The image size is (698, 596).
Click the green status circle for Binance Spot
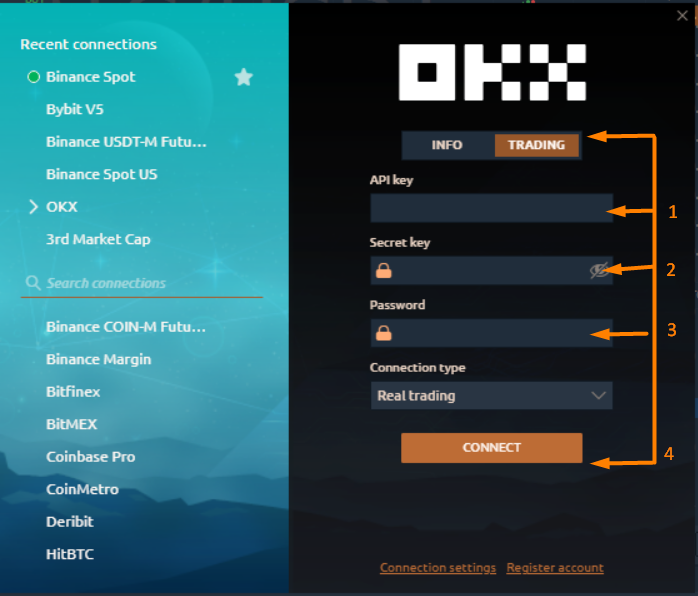click(33, 77)
